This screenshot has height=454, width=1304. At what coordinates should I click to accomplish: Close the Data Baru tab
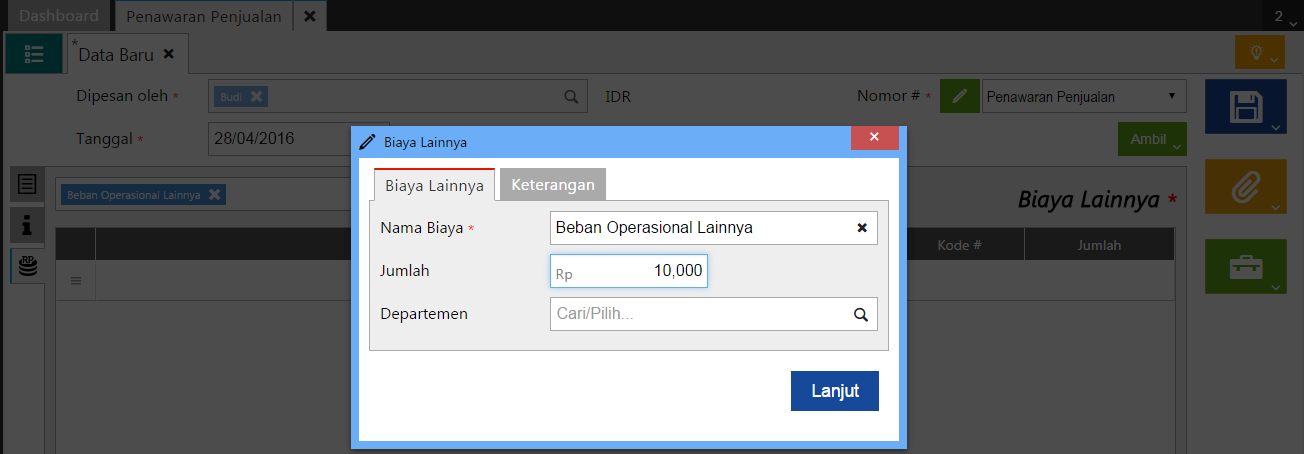[x=168, y=54]
